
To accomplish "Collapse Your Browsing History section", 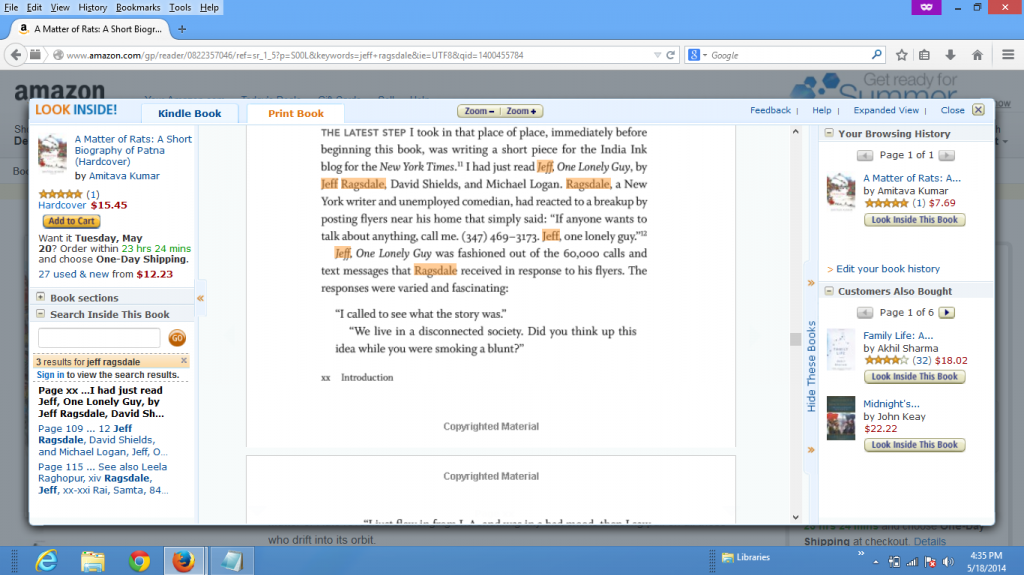I will click(x=828, y=133).
